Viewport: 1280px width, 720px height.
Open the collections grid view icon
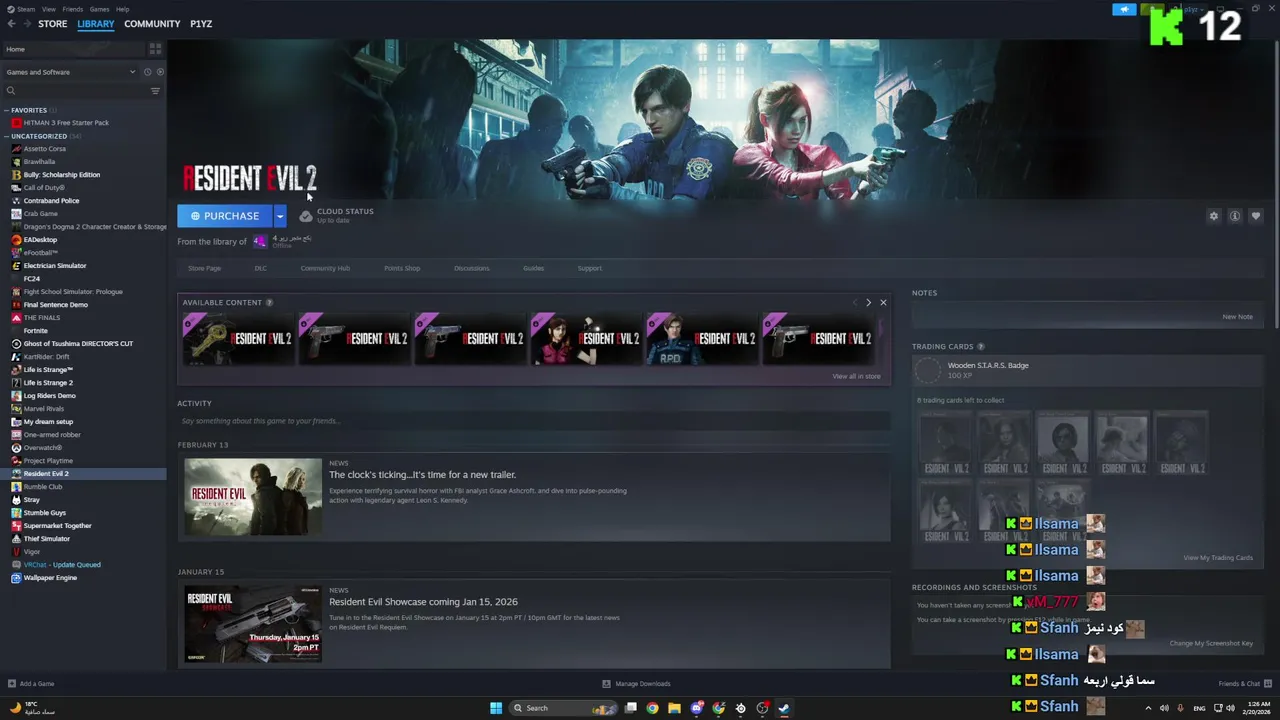point(155,49)
